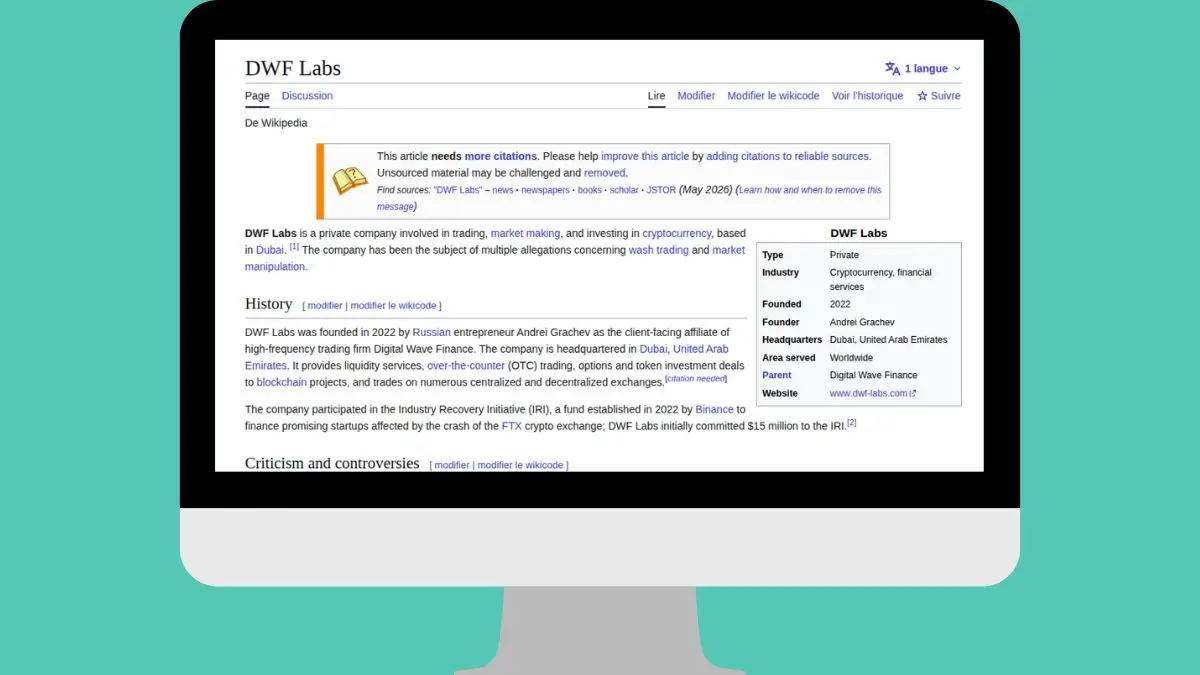Click the 'Emirates' link in History paragraph
The width and height of the screenshot is (1200, 675).
266,366
